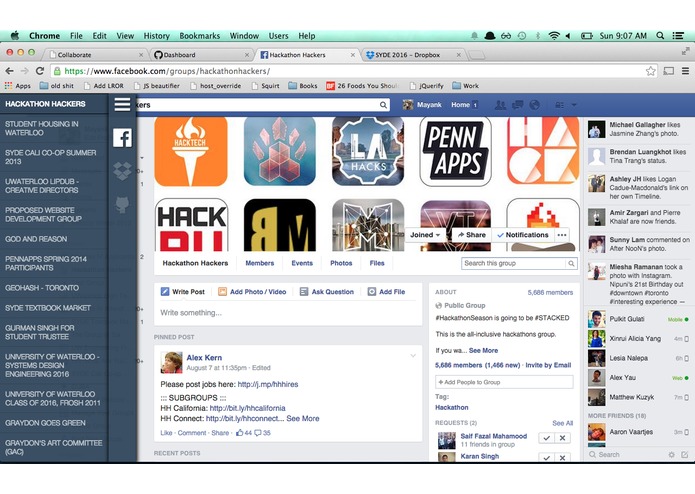Click Add File option
Screen dimensions: 695x494
tap(387, 292)
